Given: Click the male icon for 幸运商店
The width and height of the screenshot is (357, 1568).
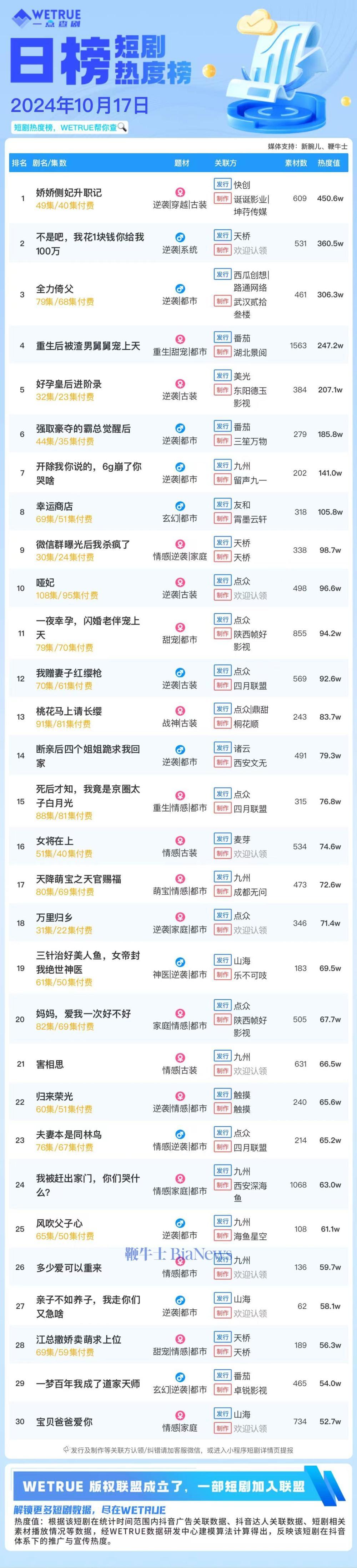Looking at the screenshot, I should 180,506.
